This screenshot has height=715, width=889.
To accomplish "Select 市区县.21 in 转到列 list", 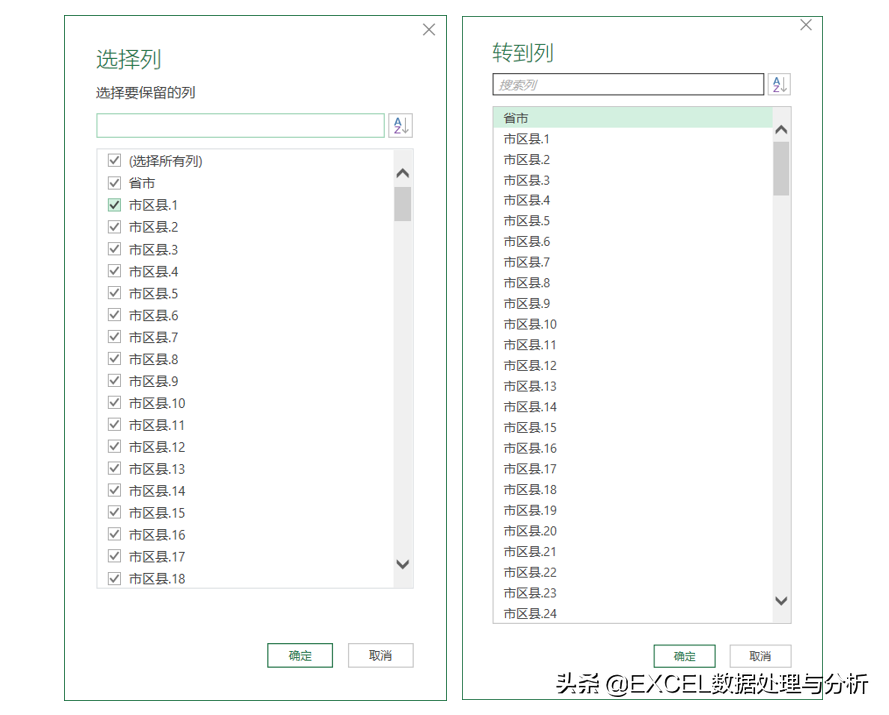I will (x=633, y=551).
